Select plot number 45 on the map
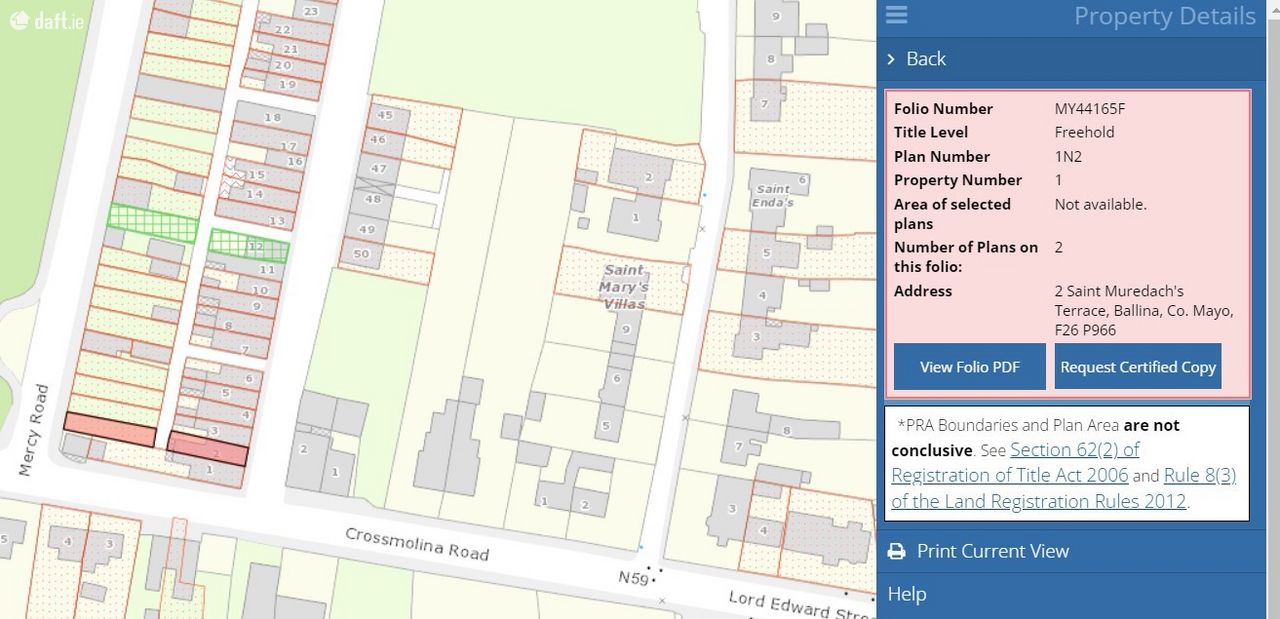Screen dimensions: 1280x619 click(x=386, y=116)
